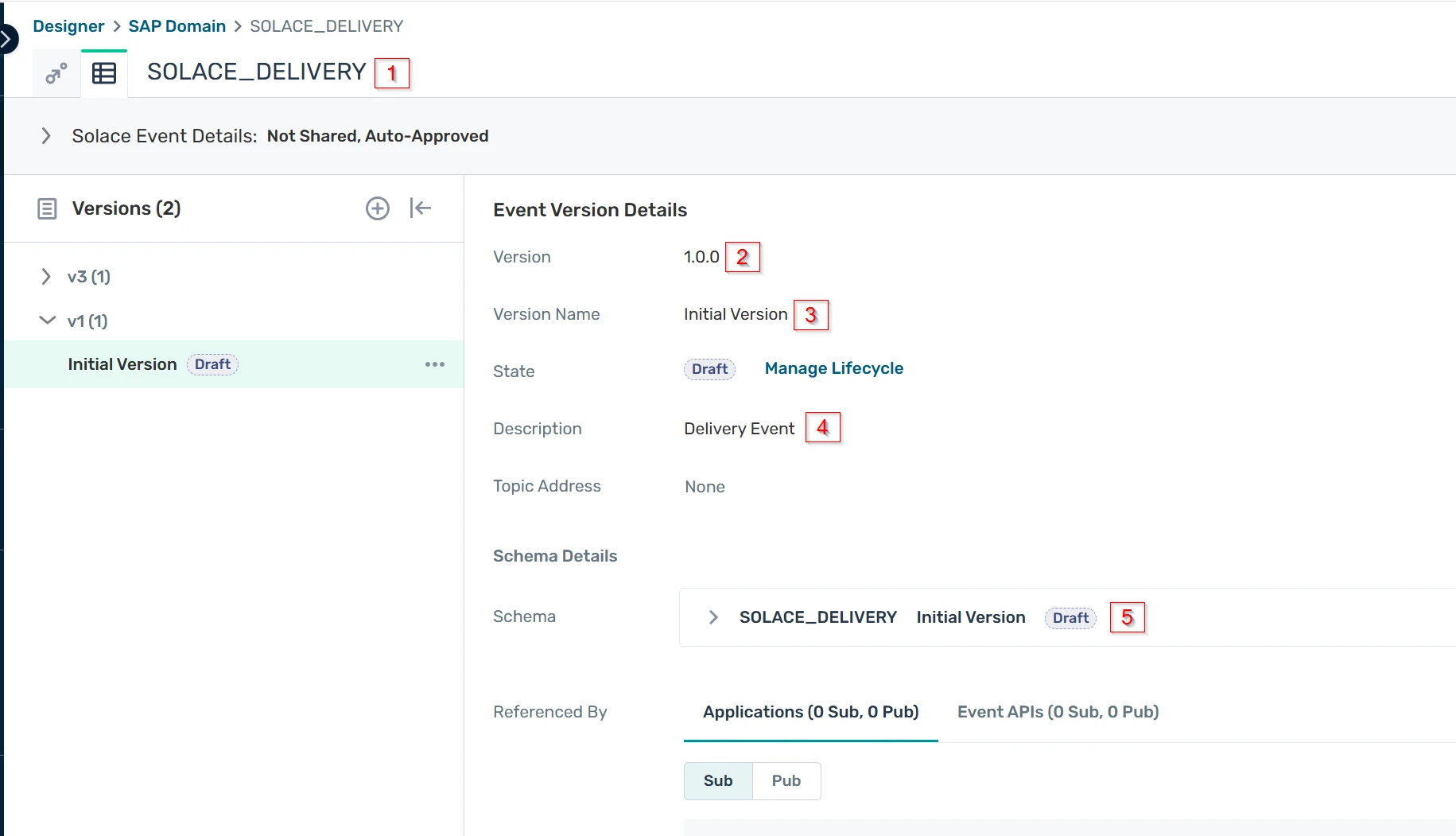The width and height of the screenshot is (1456, 836).
Task: Expand the left navigation sidebar arrow
Action: point(6,38)
